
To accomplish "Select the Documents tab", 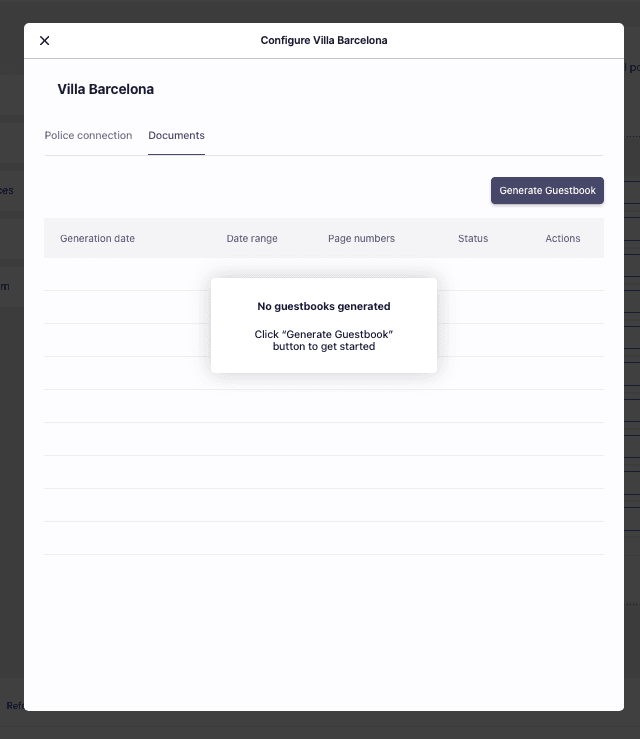I will [x=176, y=136].
